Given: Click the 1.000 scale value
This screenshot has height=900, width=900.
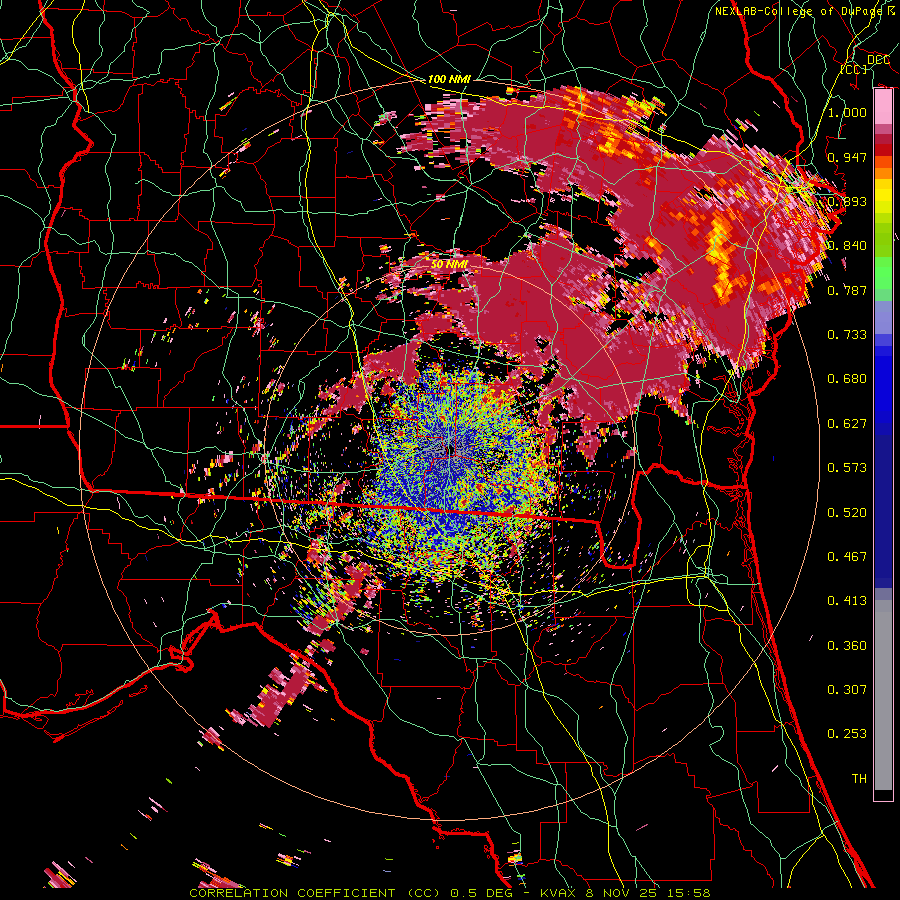Looking at the screenshot, I should click(847, 112).
